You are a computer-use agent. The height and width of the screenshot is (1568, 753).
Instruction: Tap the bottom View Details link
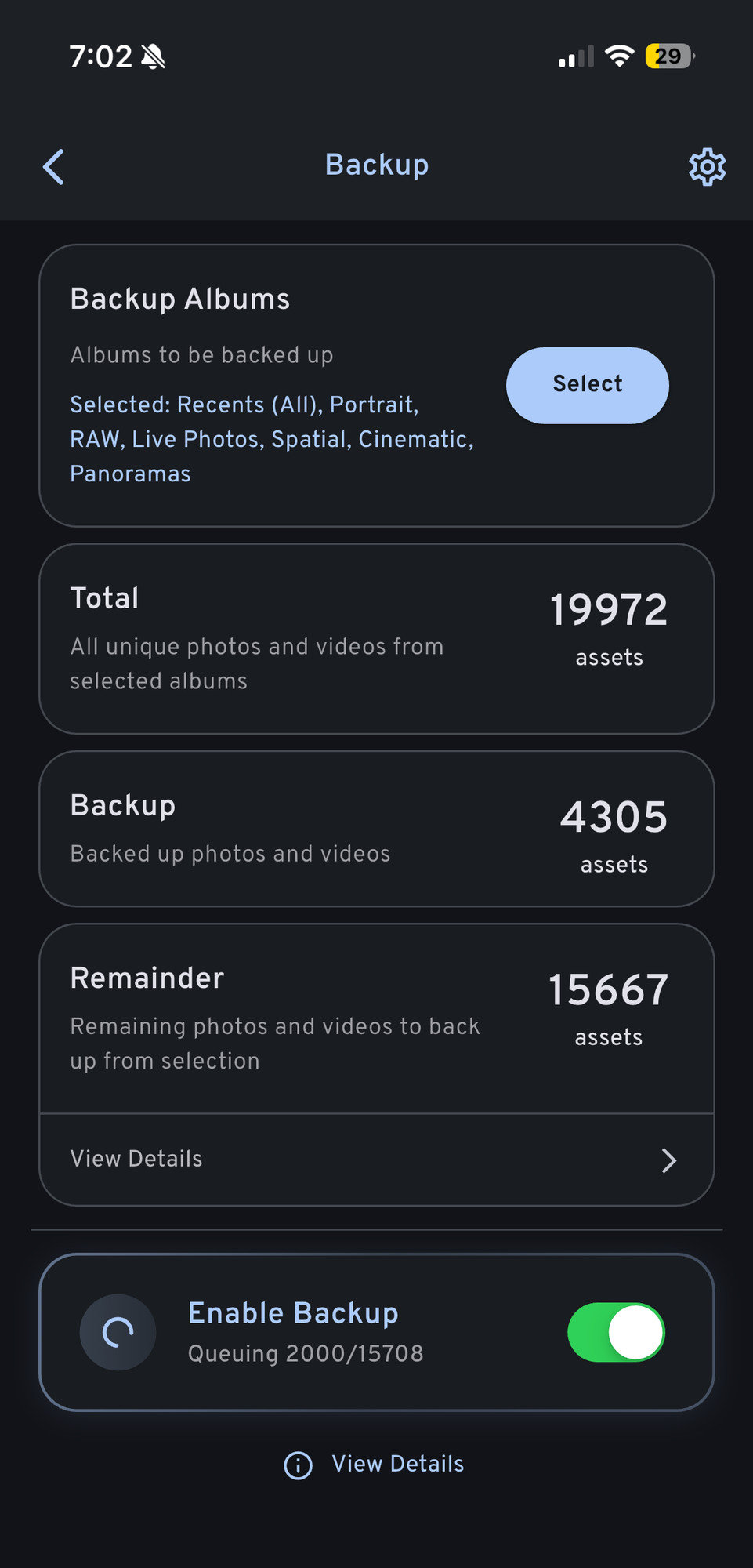pyautogui.click(x=397, y=1464)
